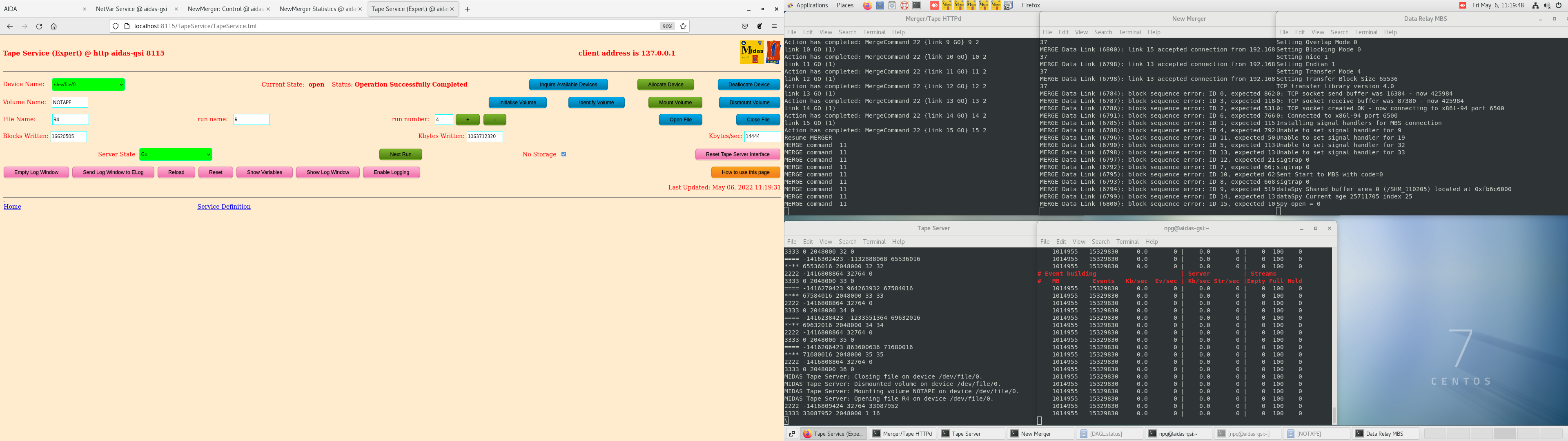Click Send Log Window to ELog
This screenshot has height=441, width=1568.
coord(113,172)
